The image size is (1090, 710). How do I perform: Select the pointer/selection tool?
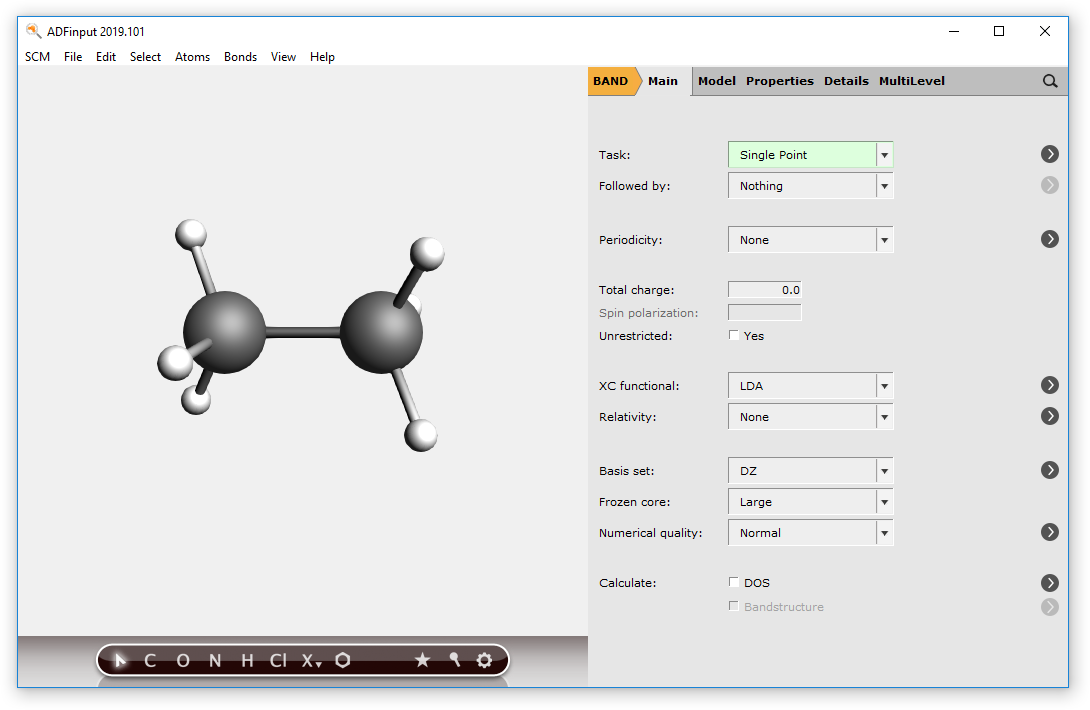click(x=118, y=660)
